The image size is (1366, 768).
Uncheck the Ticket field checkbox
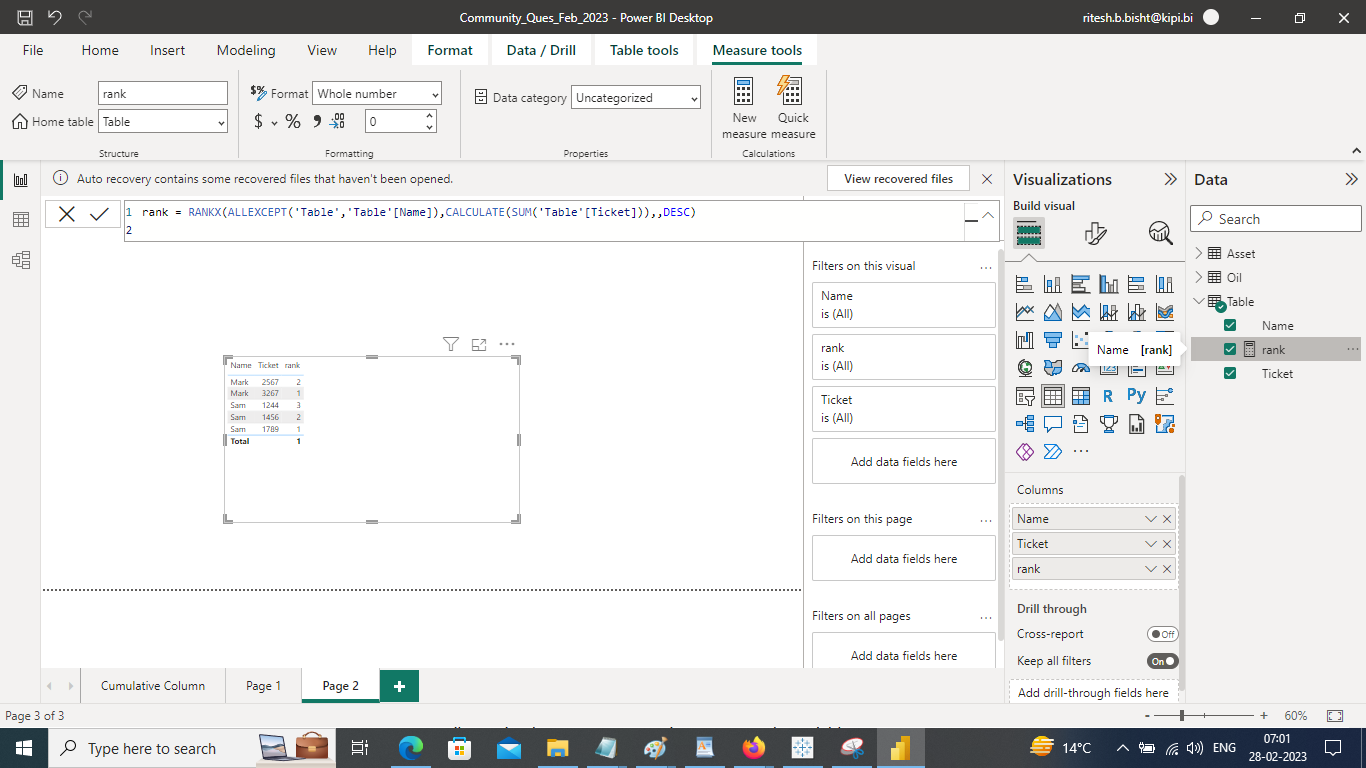[x=1230, y=374]
